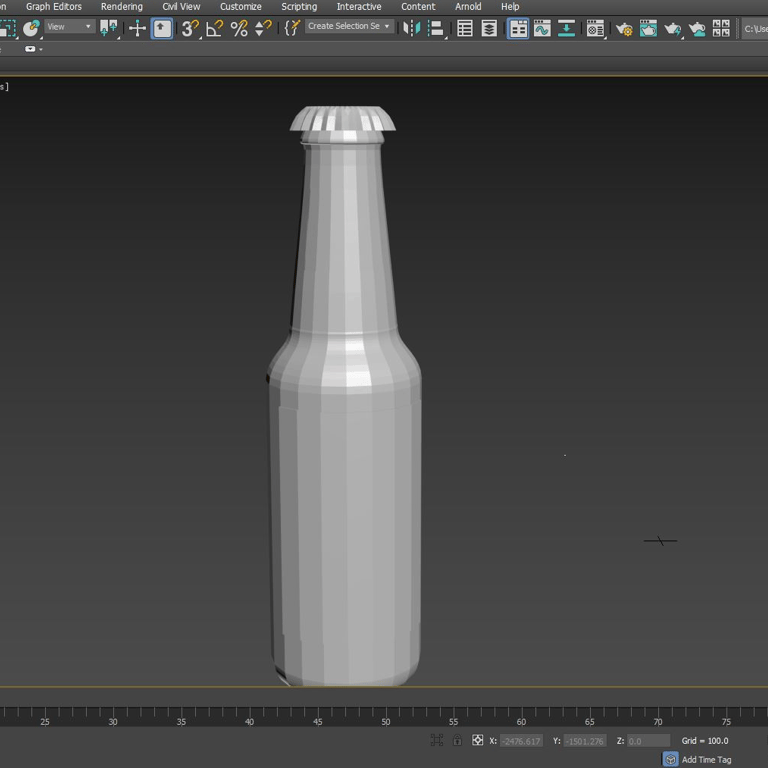Toggle Angle Snap

(x=215, y=28)
